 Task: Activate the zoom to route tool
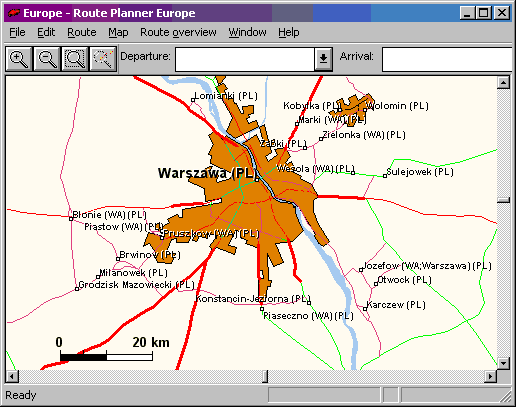pyautogui.click(x=103, y=59)
